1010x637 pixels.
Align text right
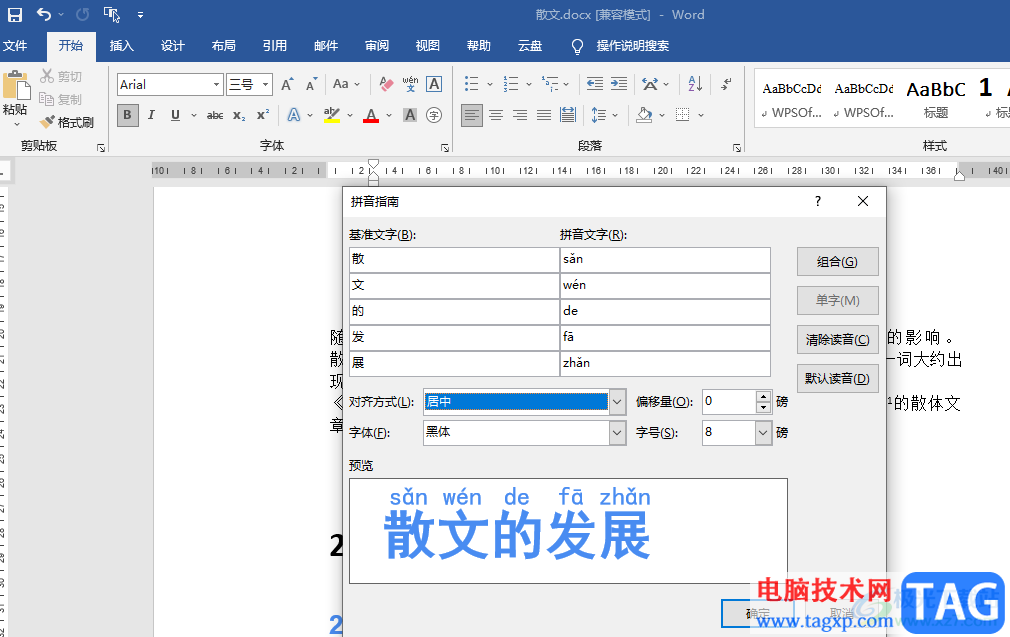click(x=520, y=115)
